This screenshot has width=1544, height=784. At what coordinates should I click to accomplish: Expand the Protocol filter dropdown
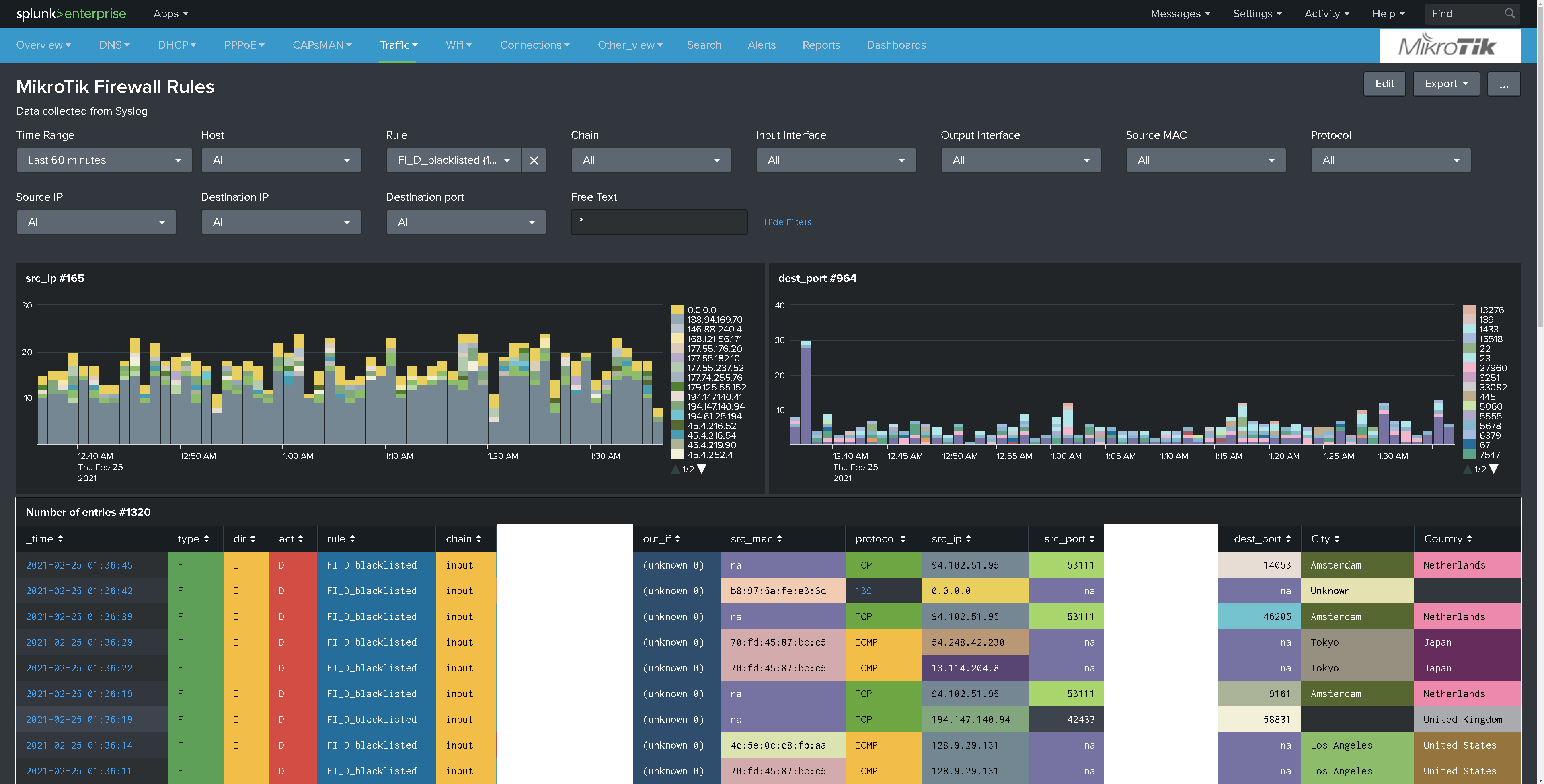tap(1390, 160)
